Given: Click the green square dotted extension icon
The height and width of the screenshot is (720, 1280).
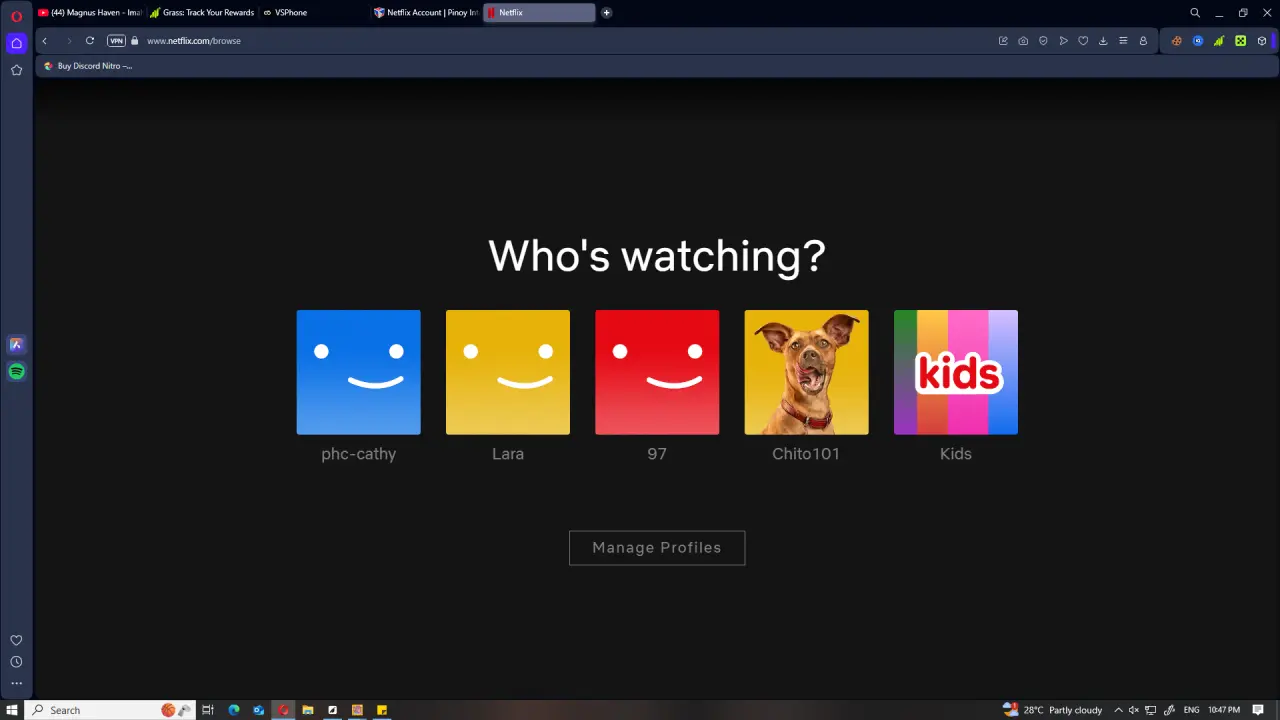Looking at the screenshot, I should [x=1240, y=41].
